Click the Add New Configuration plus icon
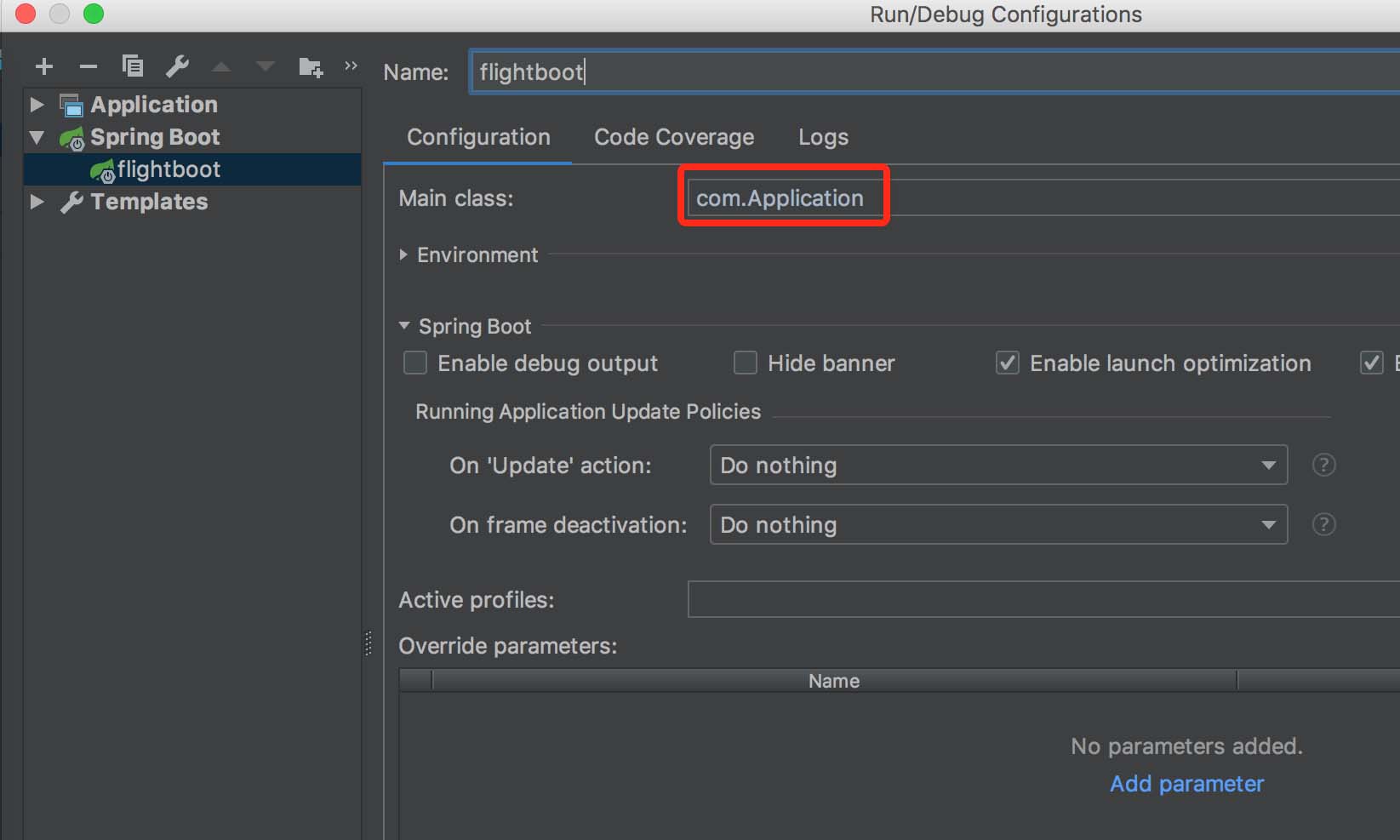 pyautogui.click(x=44, y=66)
